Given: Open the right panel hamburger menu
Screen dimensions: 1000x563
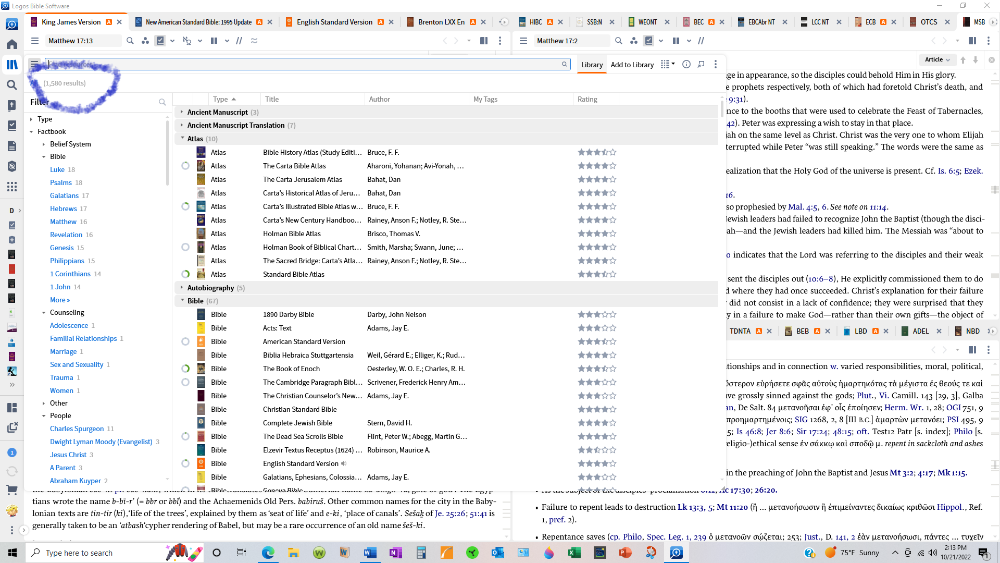Looking at the screenshot, I should tap(524, 41).
